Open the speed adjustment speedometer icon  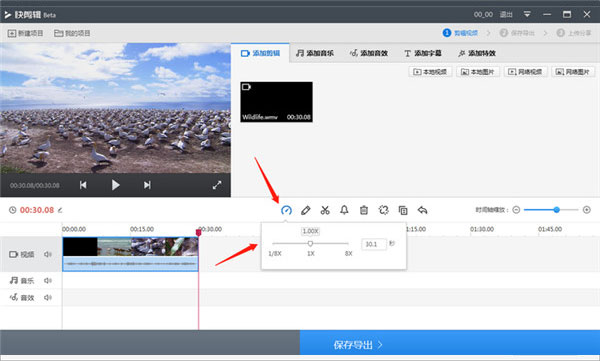(x=286, y=210)
